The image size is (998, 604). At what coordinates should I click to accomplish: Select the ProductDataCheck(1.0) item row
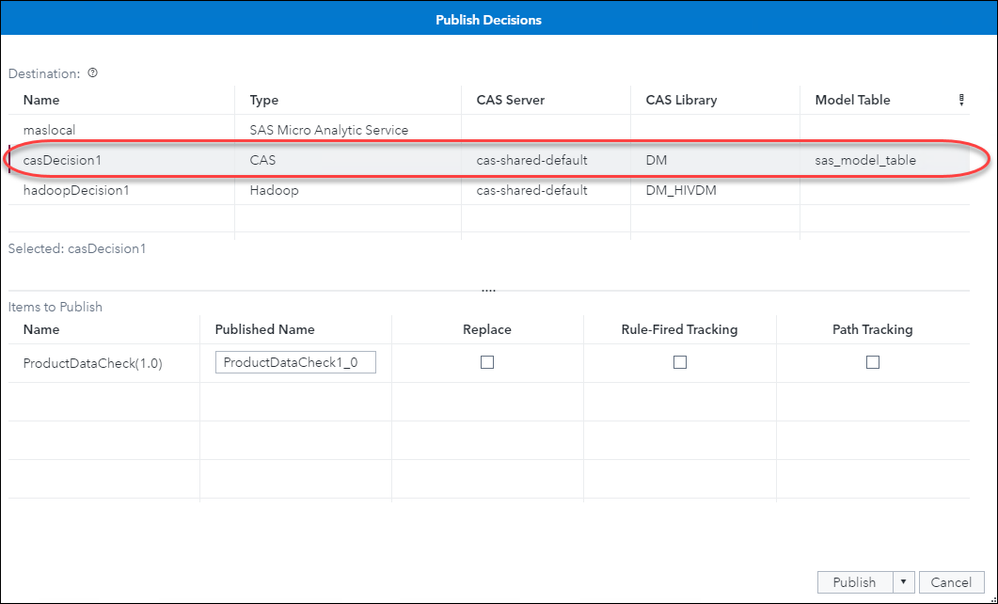pyautogui.click(x=92, y=363)
